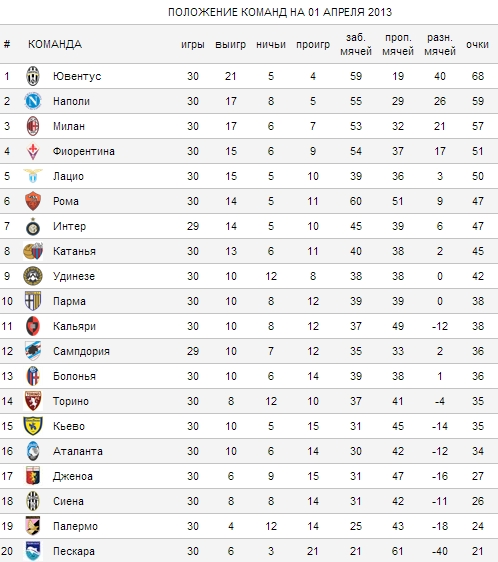Screen dimensions: 498x562
Task: Click the Сампдория team name
Action: click(81, 351)
